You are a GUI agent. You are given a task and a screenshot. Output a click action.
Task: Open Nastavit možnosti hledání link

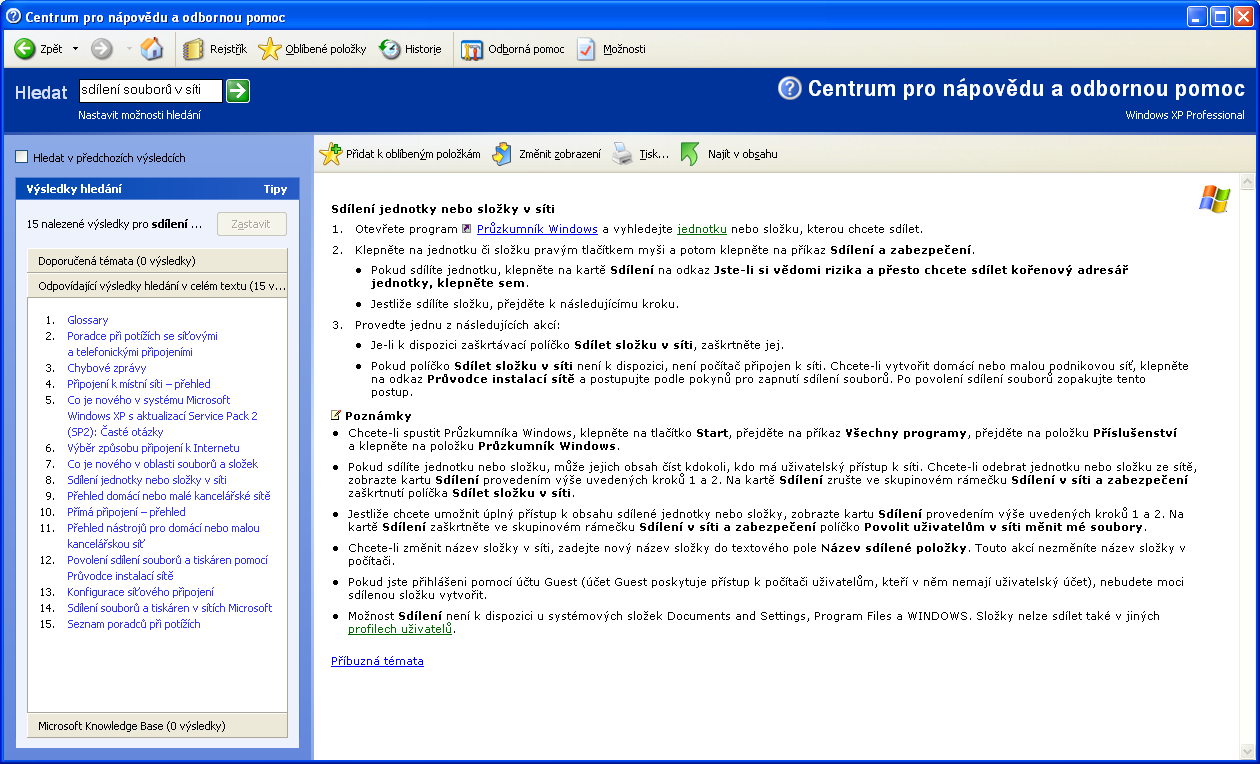tap(139, 115)
